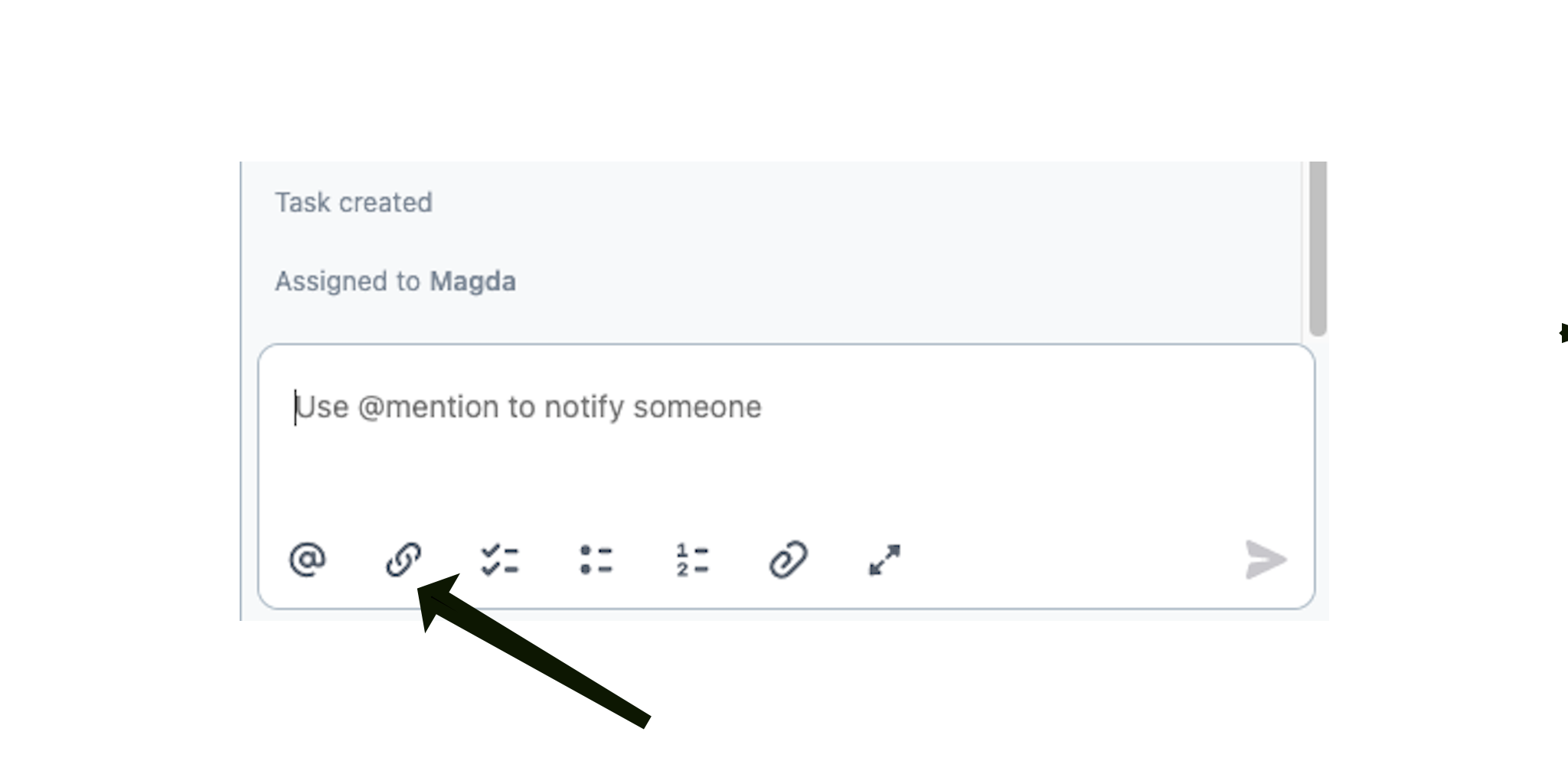Click the activity panel vertical scrollbar thumb
The image size is (1568, 784).
pos(1318,247)
